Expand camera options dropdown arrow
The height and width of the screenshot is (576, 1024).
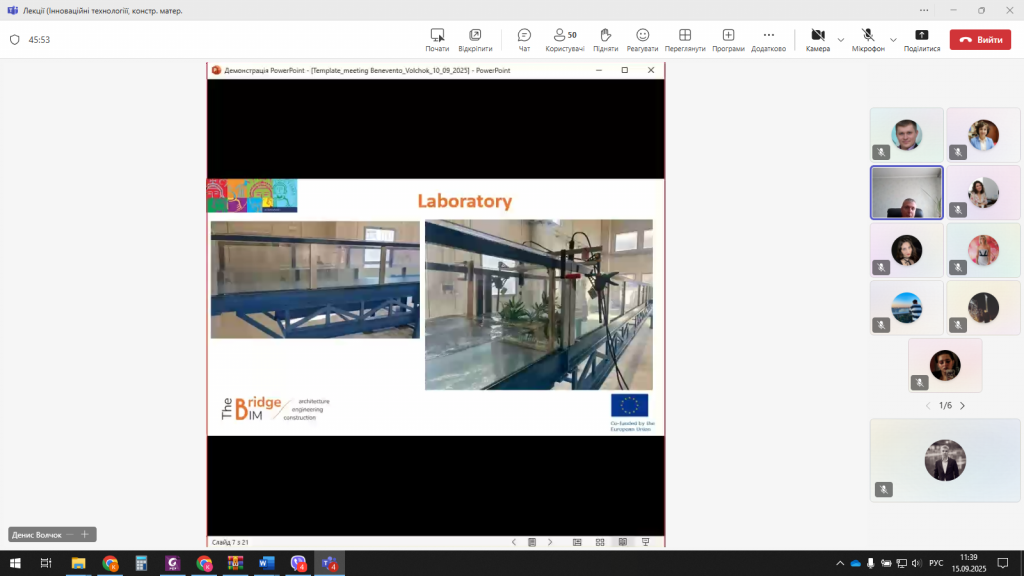click(841, 40)
